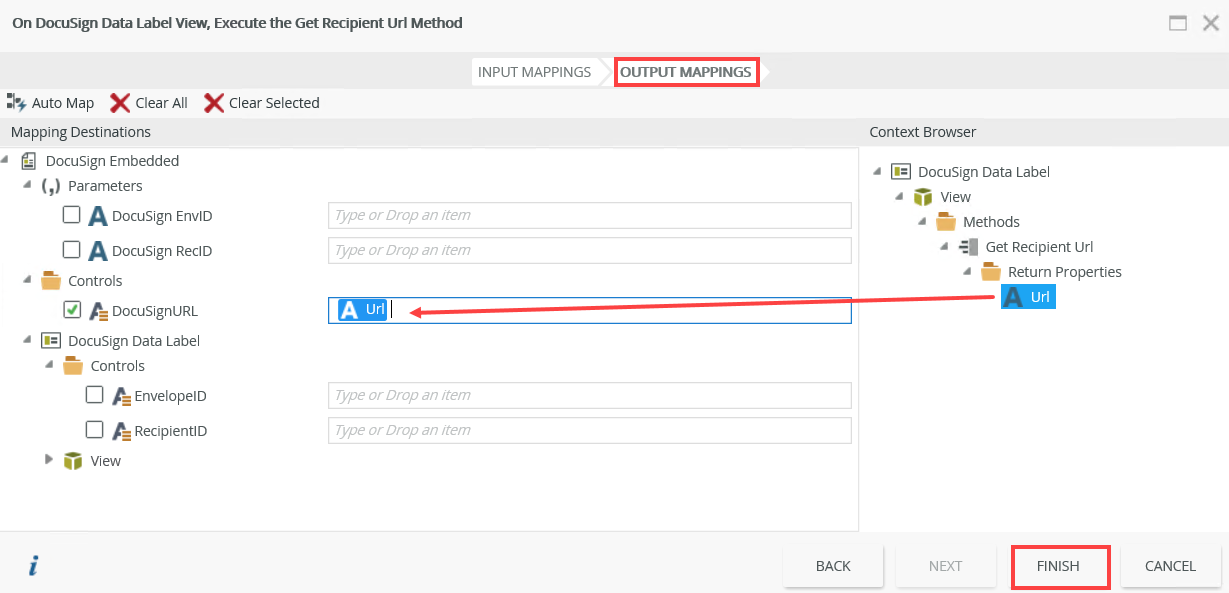The width and height of the screenshot is (1229, 593).
Task: Click the green View cube icon in Context Browser
Action: pos(923,197)
